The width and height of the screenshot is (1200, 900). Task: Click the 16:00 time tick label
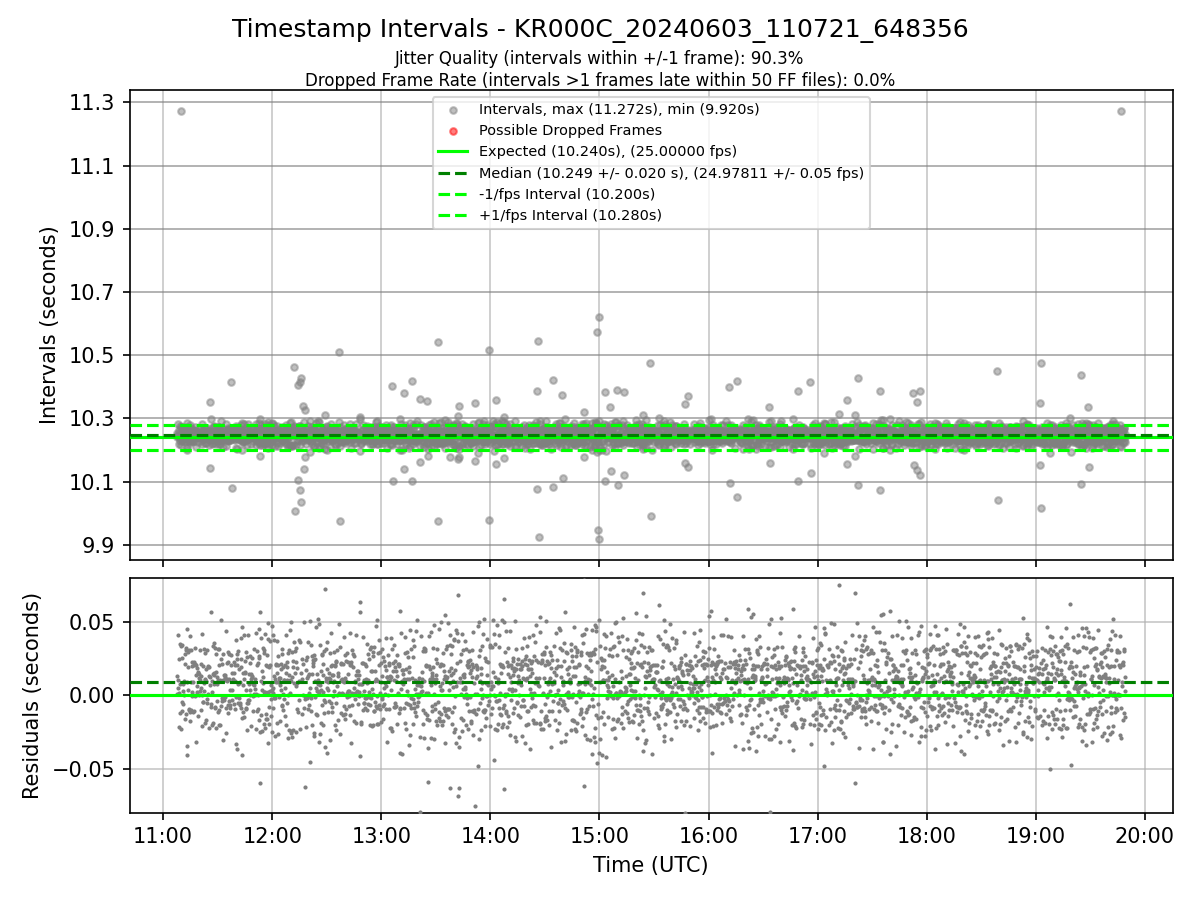pos(708,835)
